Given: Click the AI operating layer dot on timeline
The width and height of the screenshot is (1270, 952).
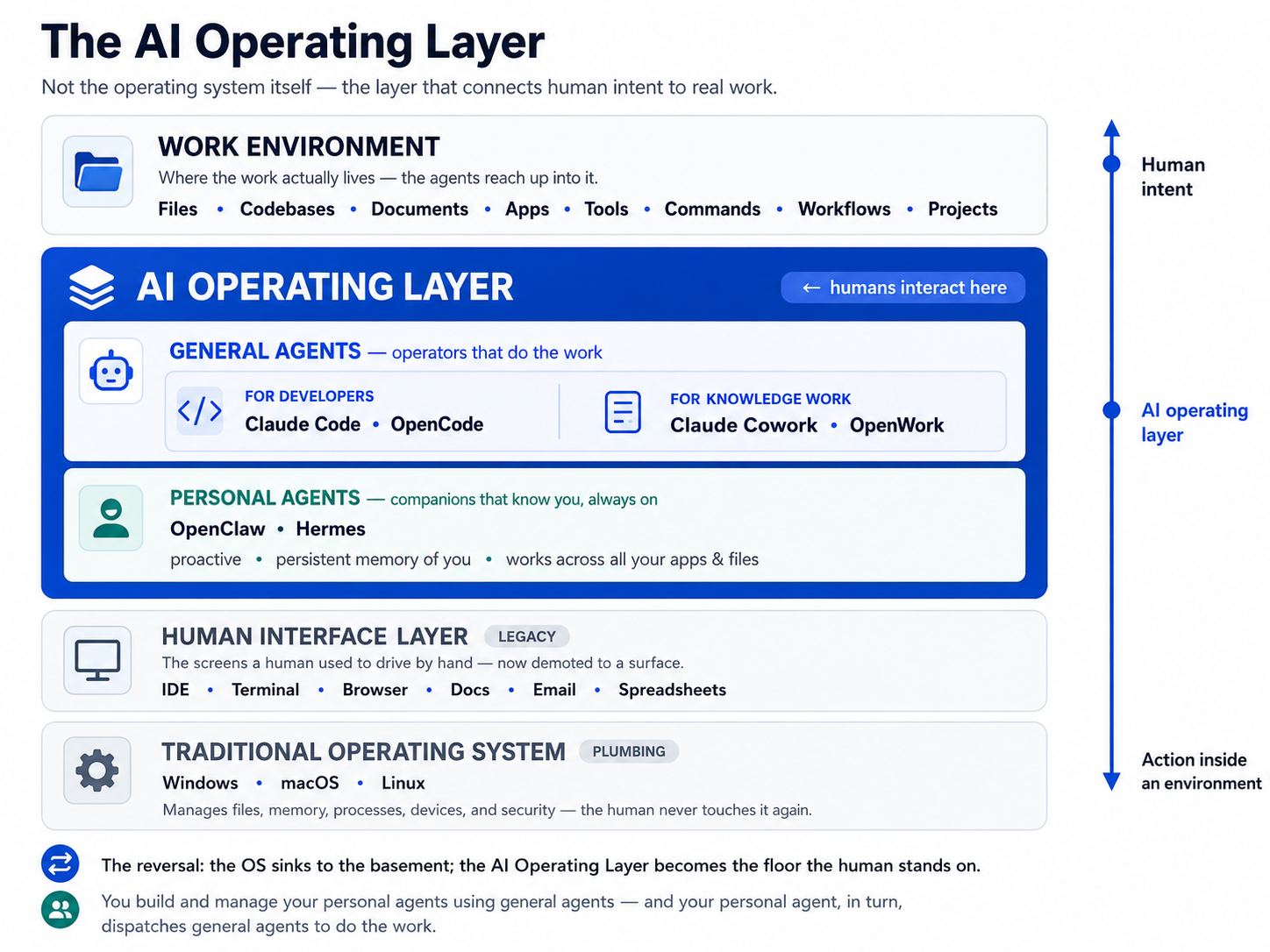Looking at the screenshot, I should (1111, 410).
